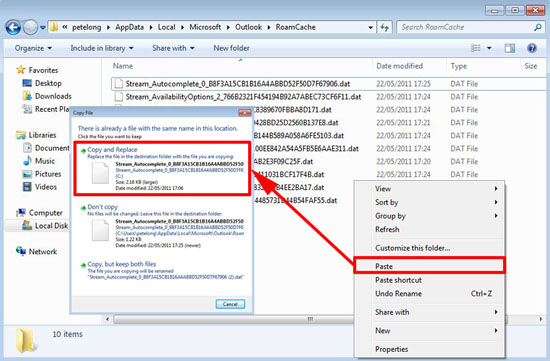
Task: Select Computer in navigation pane
Action: [39, 213]
